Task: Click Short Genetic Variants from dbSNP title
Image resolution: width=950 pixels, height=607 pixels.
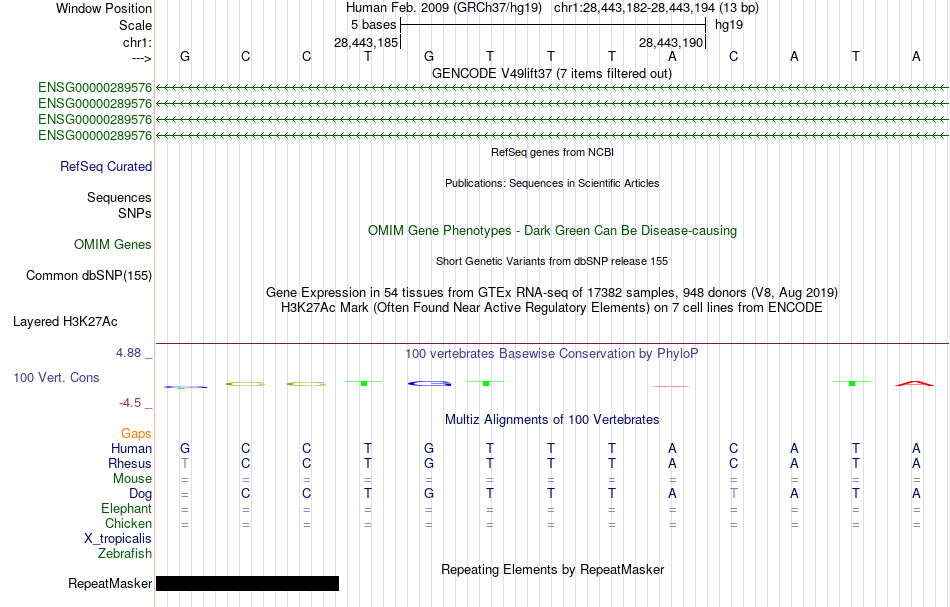Action: pos(552,261)
